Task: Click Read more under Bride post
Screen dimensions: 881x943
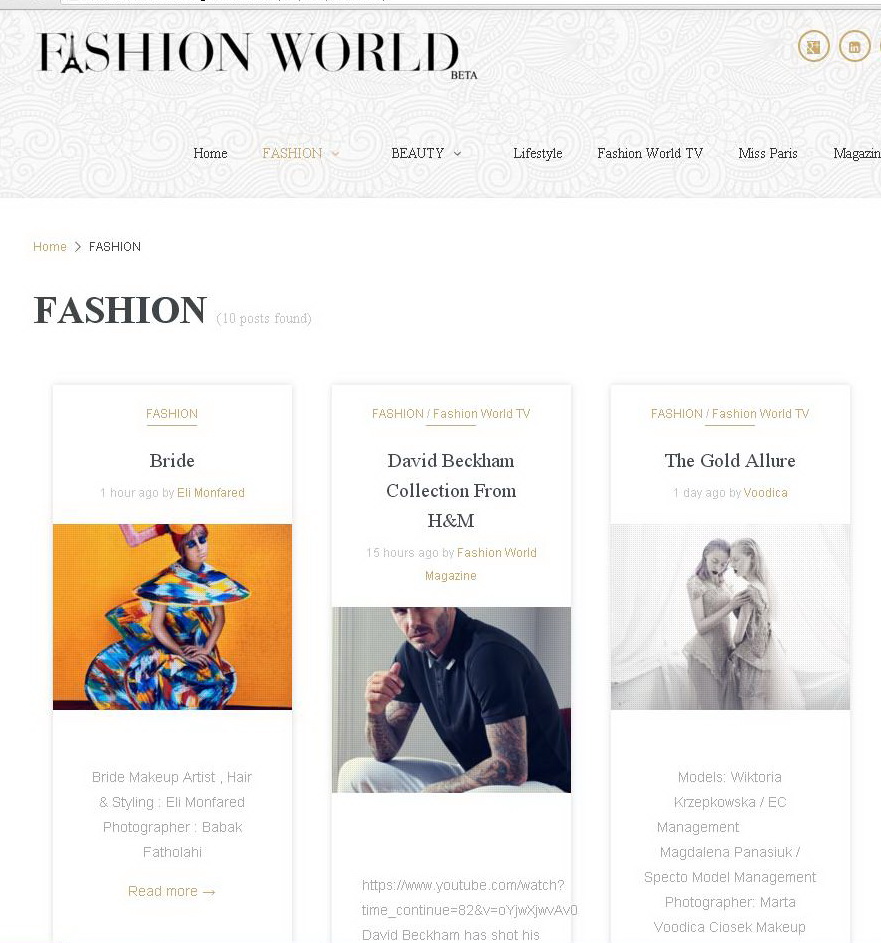Action: [172, 891]
